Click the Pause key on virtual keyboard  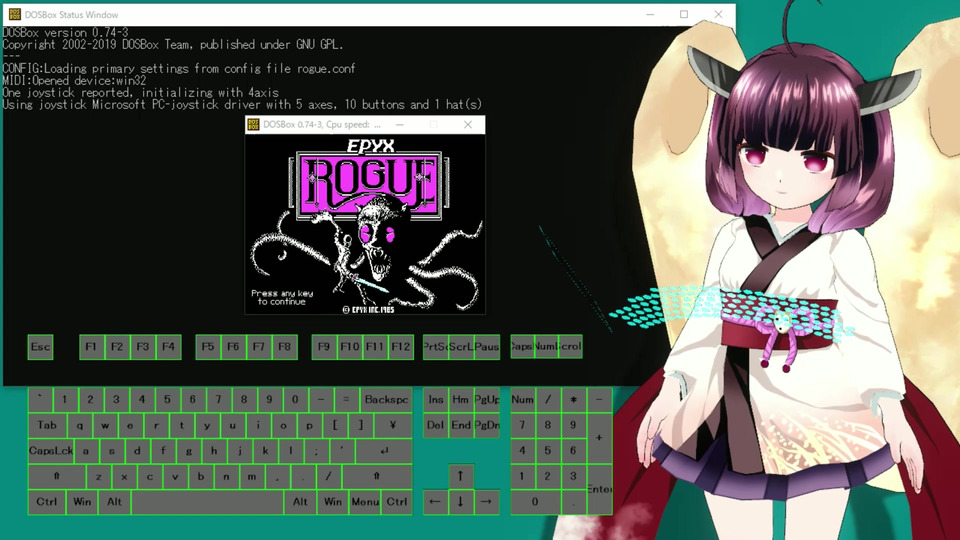pos(487,347)
